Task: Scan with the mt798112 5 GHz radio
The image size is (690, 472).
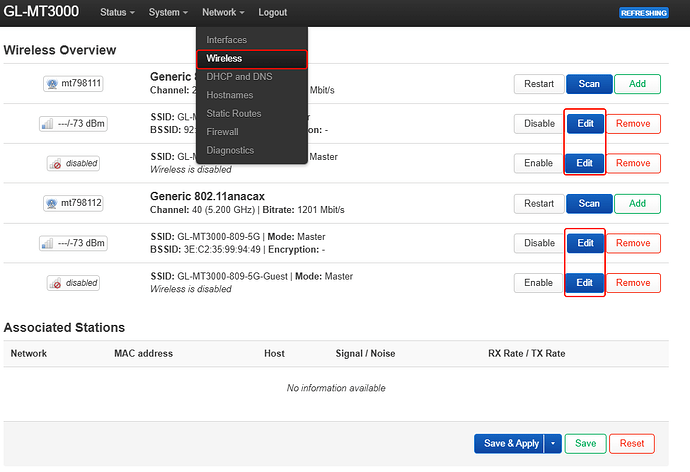Action: [x=589, y=203]
